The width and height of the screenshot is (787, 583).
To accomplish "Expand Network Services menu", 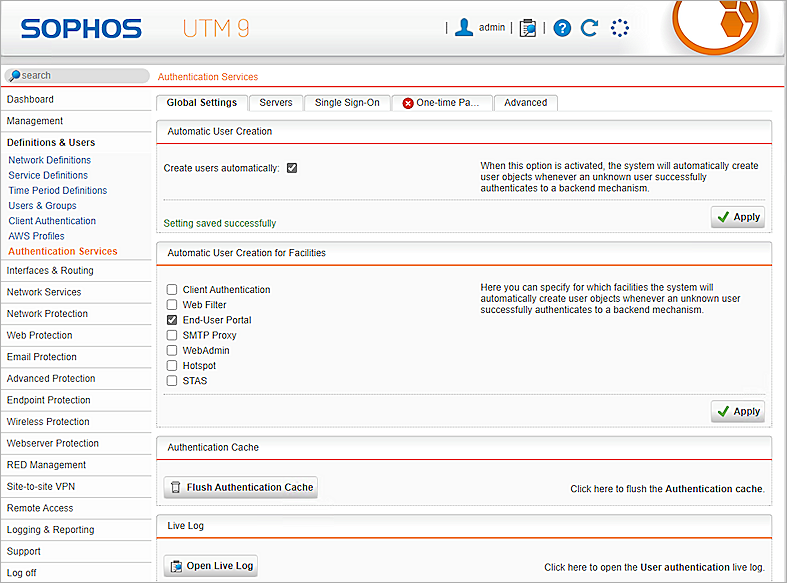I will [76, 292].
